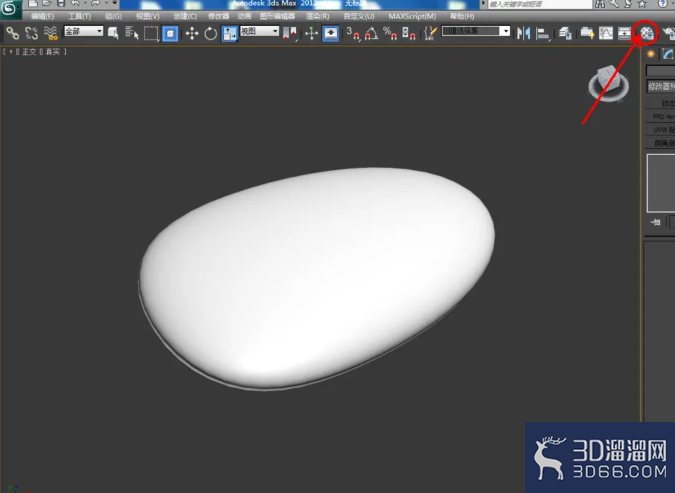Screen dimensions: 675x493
Task: Select the Bind to Space Warp tool
Action: click(51, 33)
